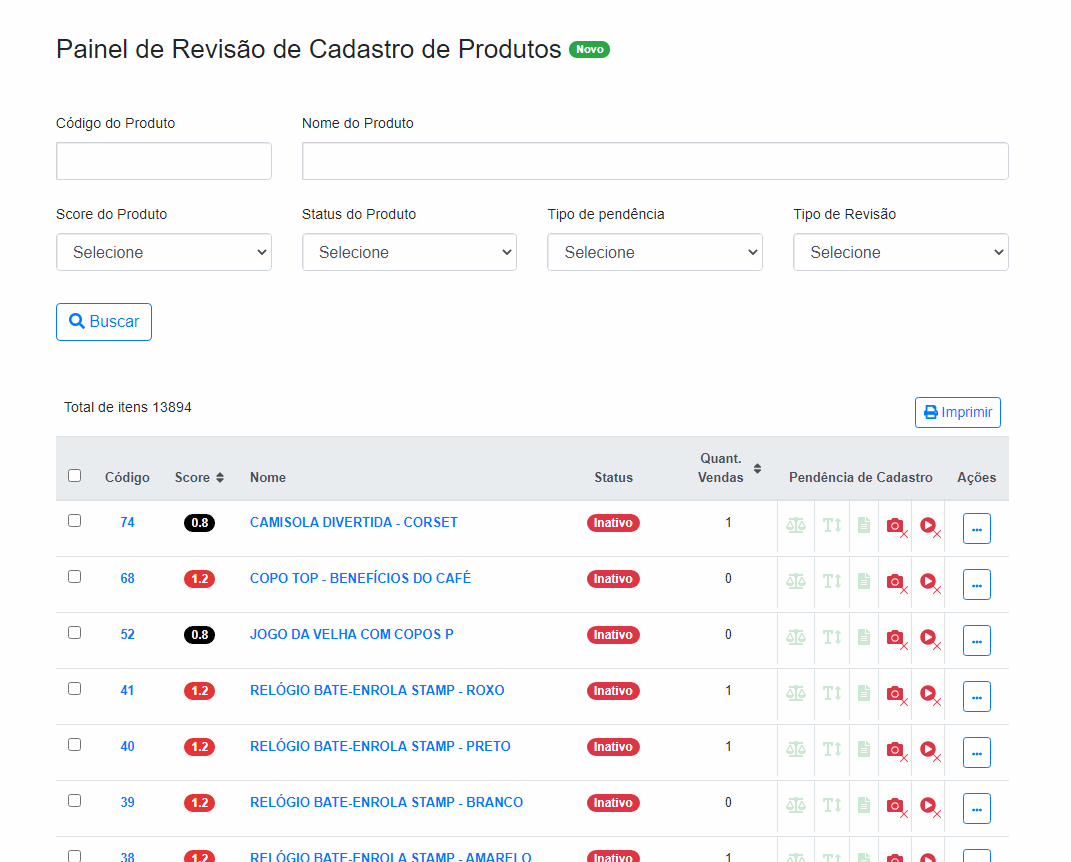Open actions menu for COPO TOP row
1071x862 pixels.
coord(977,585)
